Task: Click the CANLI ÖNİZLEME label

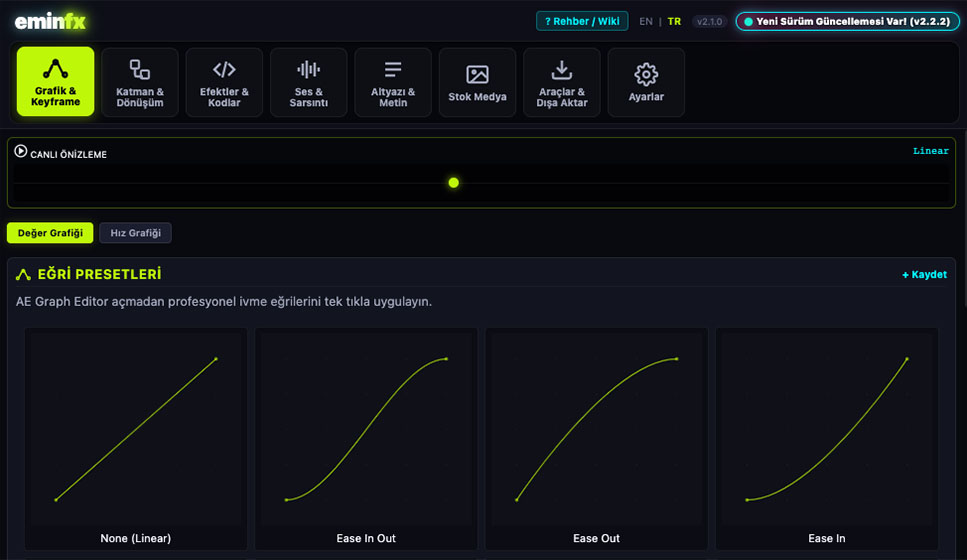Action: point(68,154)
